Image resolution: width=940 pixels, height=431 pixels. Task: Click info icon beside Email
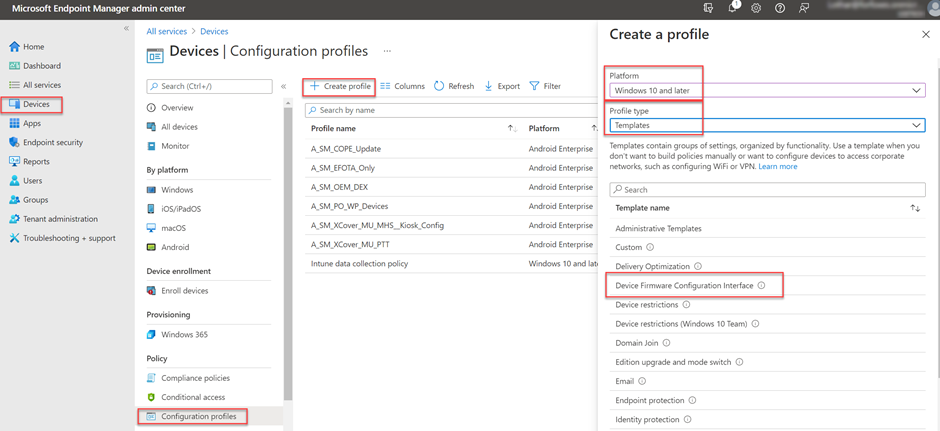tap(642, 381)
